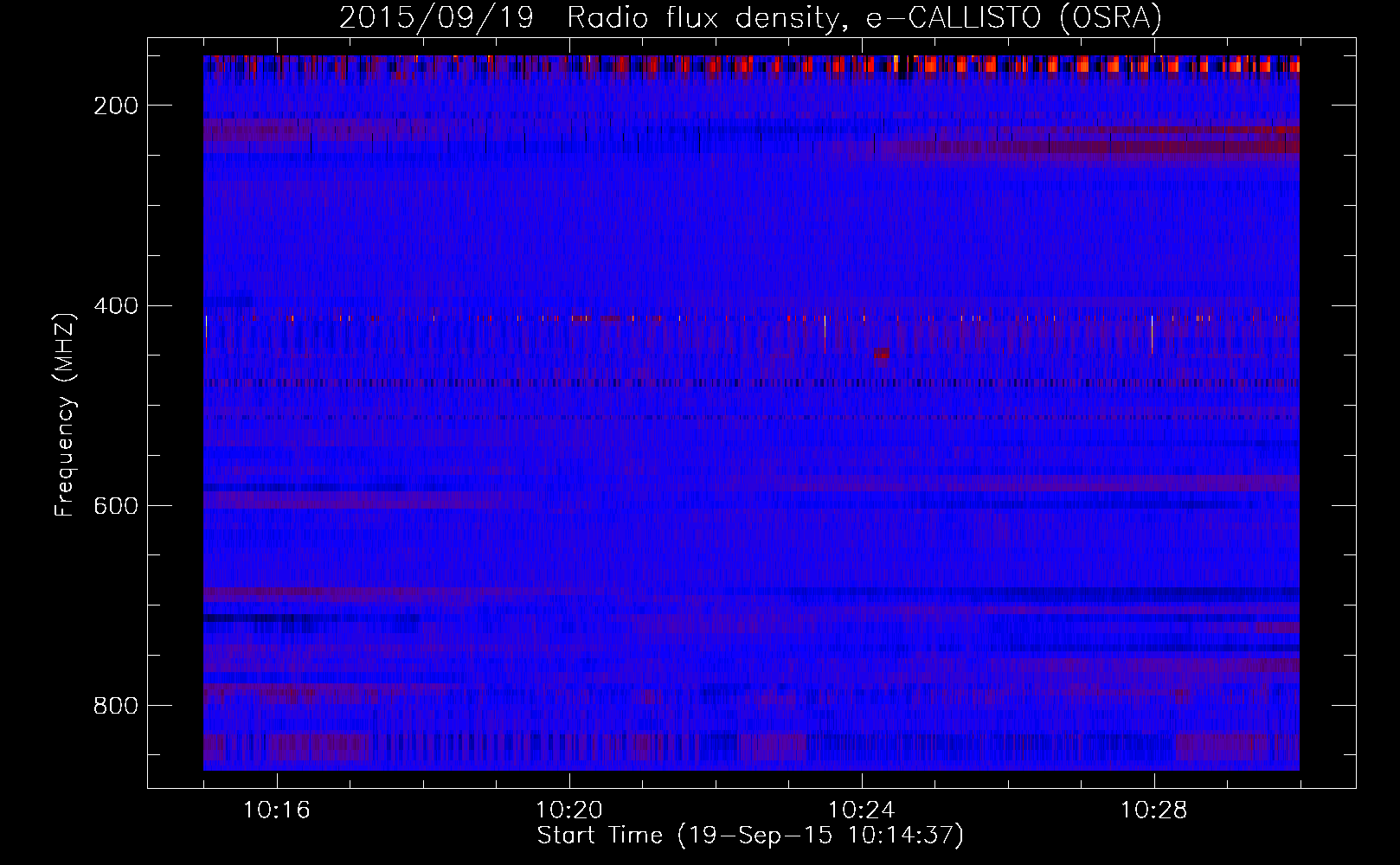
Task: Select the 800 frequency tick label
Action: 116,705
